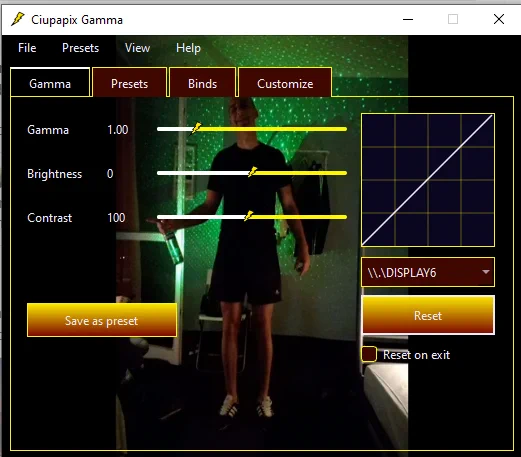Click the Gamma value 1.00
This screenshot has height=457, width=521.
pos(117,130)
